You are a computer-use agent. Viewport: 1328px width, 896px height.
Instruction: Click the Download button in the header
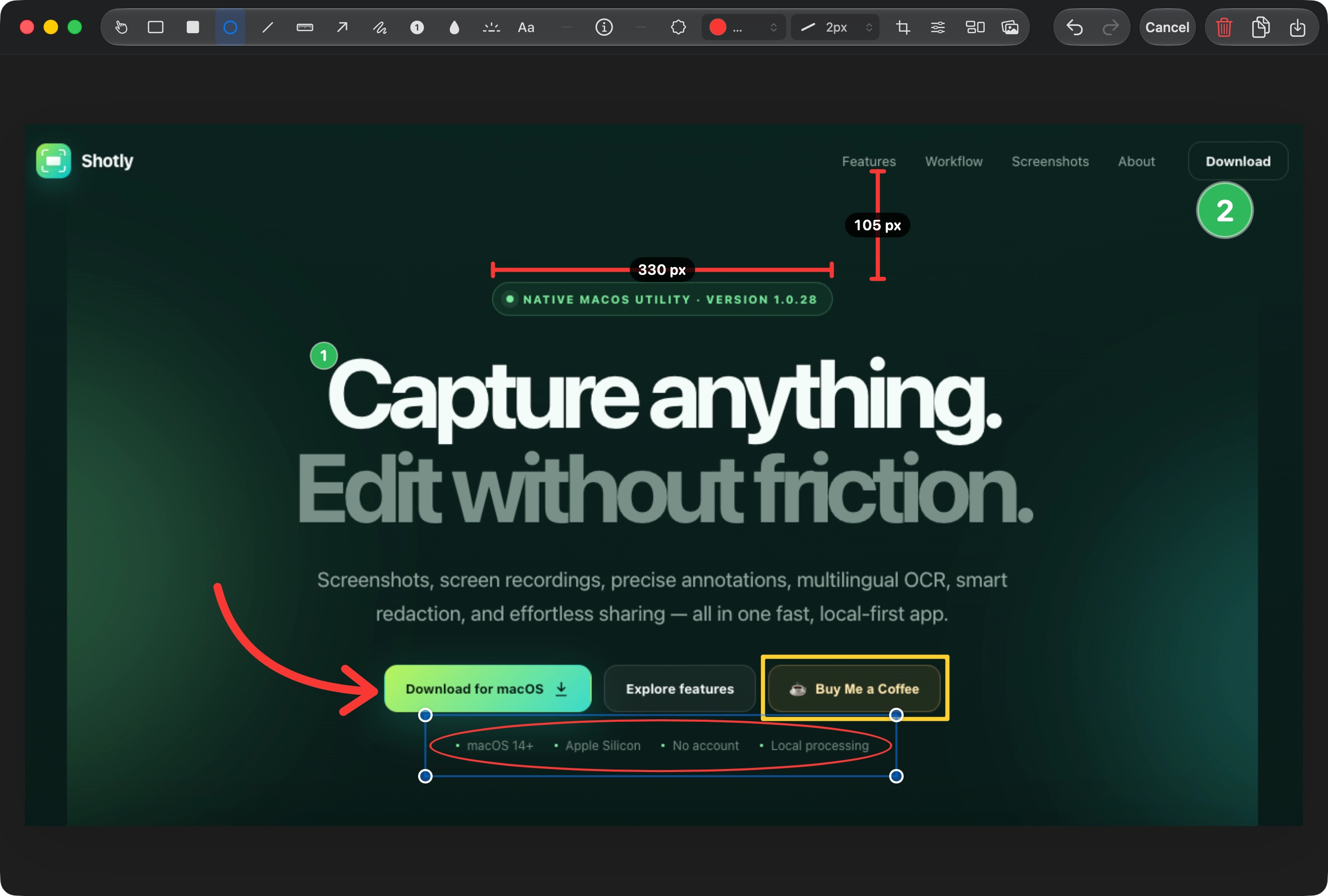1238,161
